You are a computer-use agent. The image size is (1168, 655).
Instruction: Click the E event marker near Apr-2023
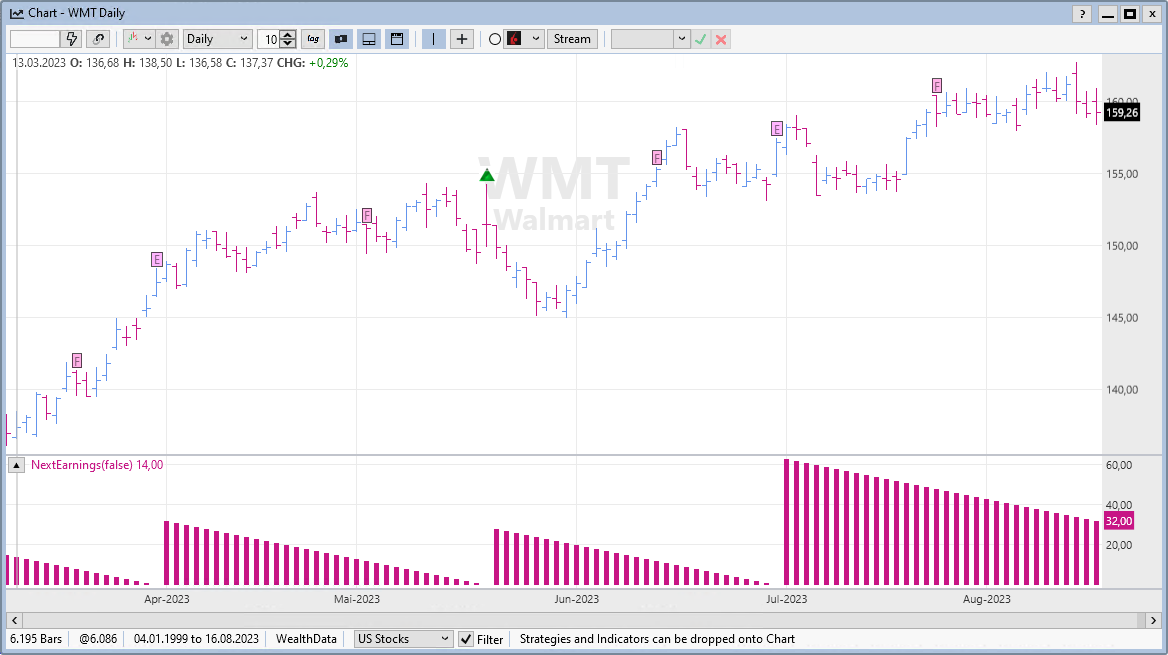pyautogui.click(x=156, y=259)
